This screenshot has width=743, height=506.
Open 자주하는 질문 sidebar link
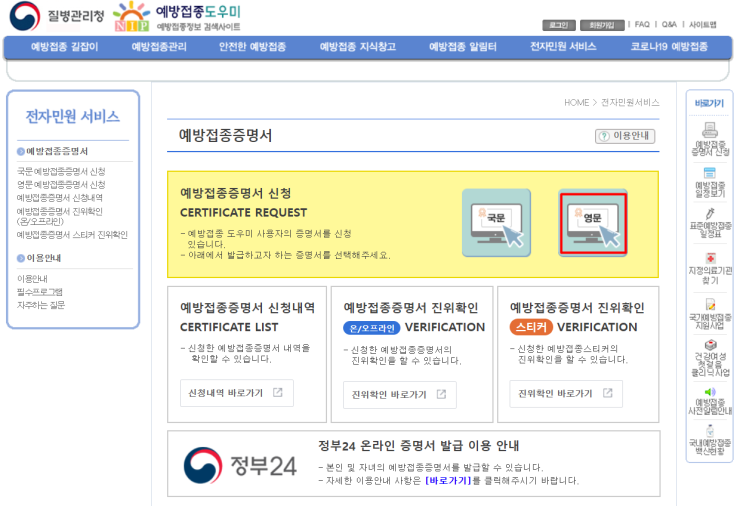[41, 305]
